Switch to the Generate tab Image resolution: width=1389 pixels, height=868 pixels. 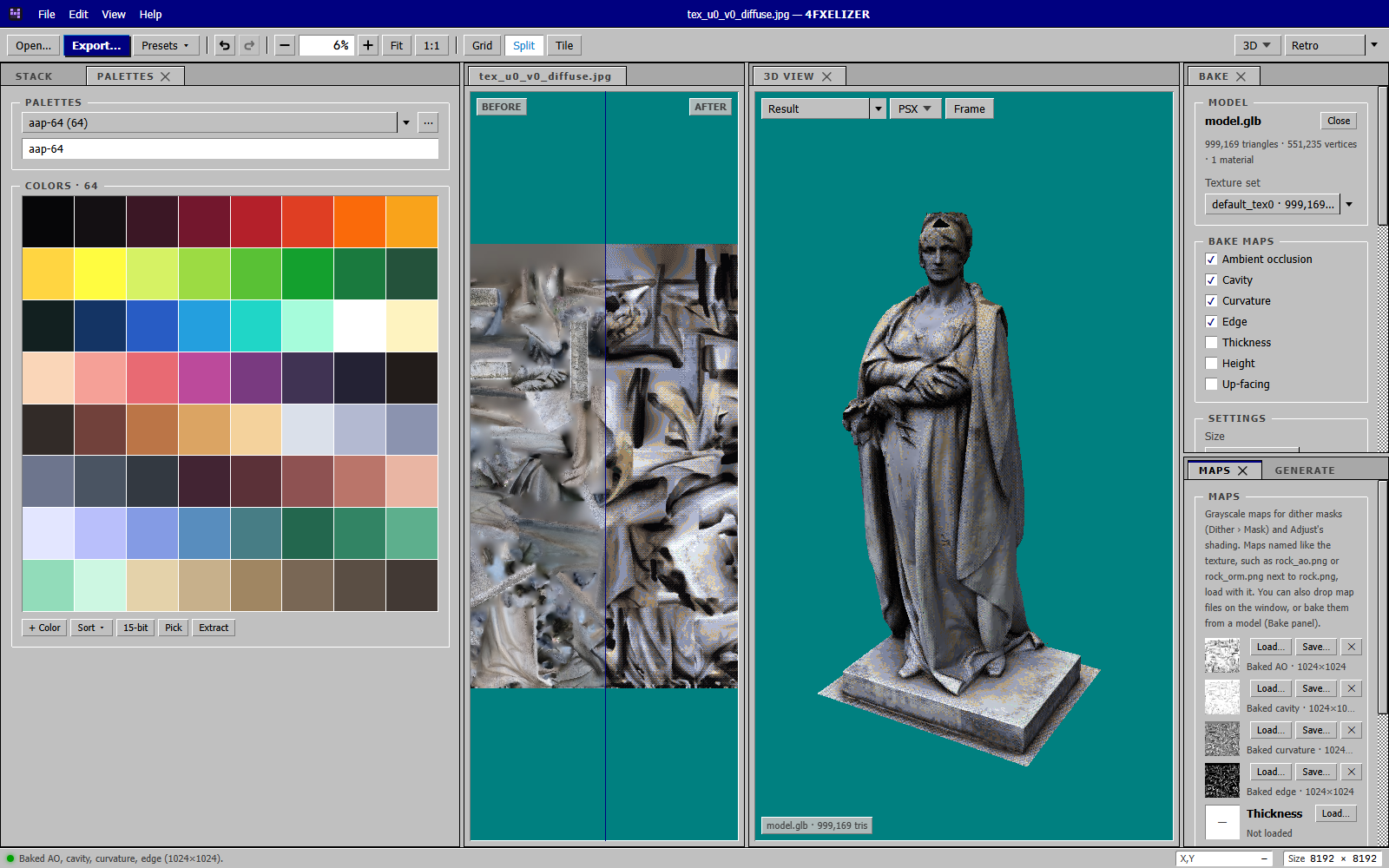pyautogui.click(x=1305, y=470)
